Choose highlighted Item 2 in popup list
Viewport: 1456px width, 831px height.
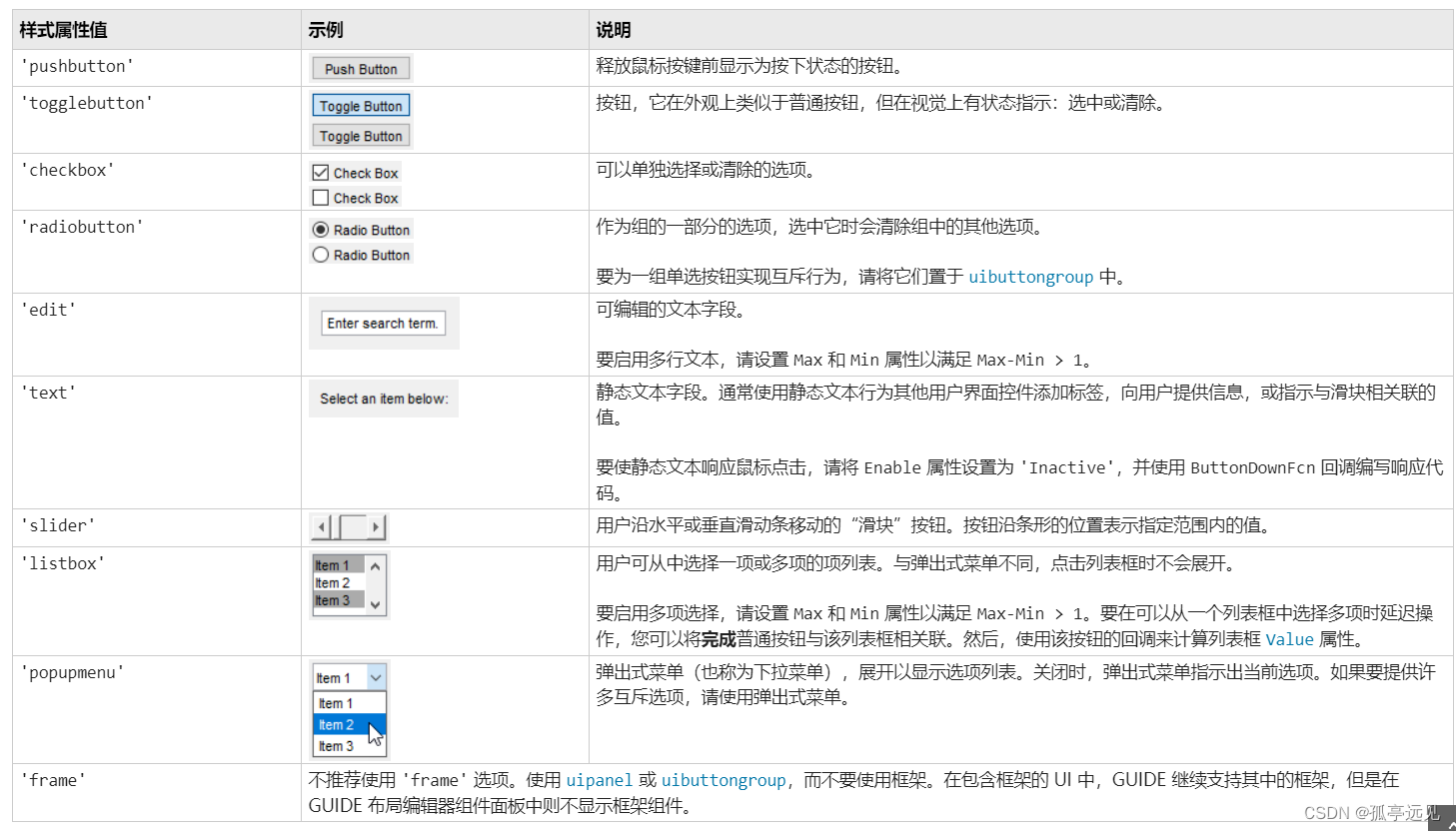(349, 725)
